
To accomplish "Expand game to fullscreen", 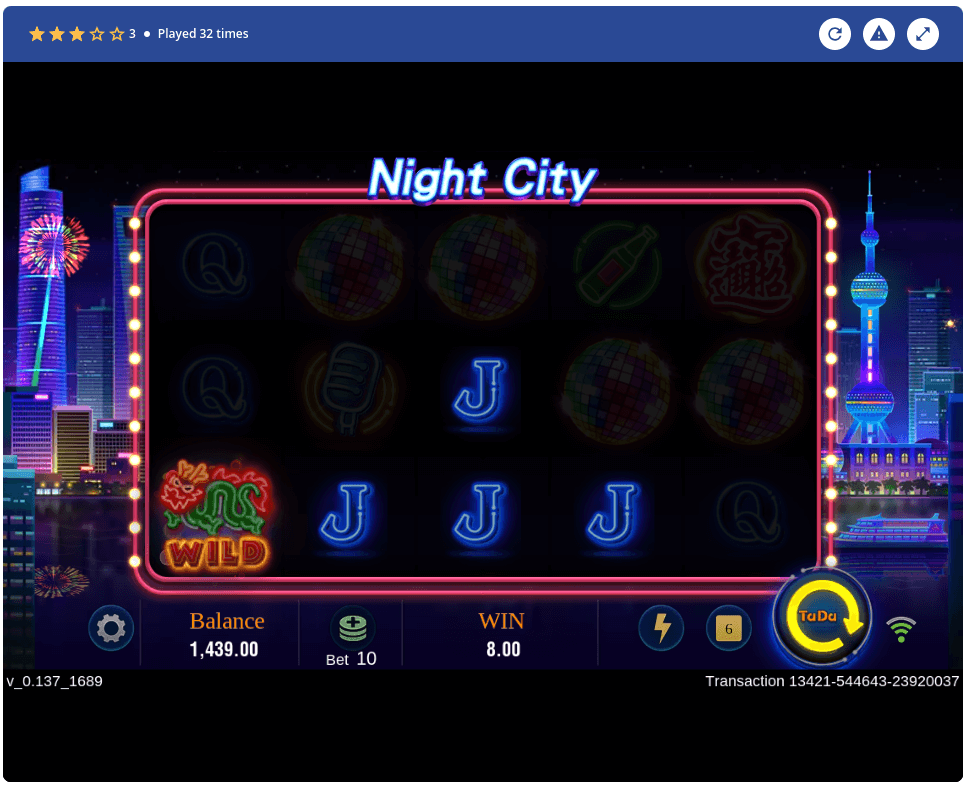I will [923, 34].
